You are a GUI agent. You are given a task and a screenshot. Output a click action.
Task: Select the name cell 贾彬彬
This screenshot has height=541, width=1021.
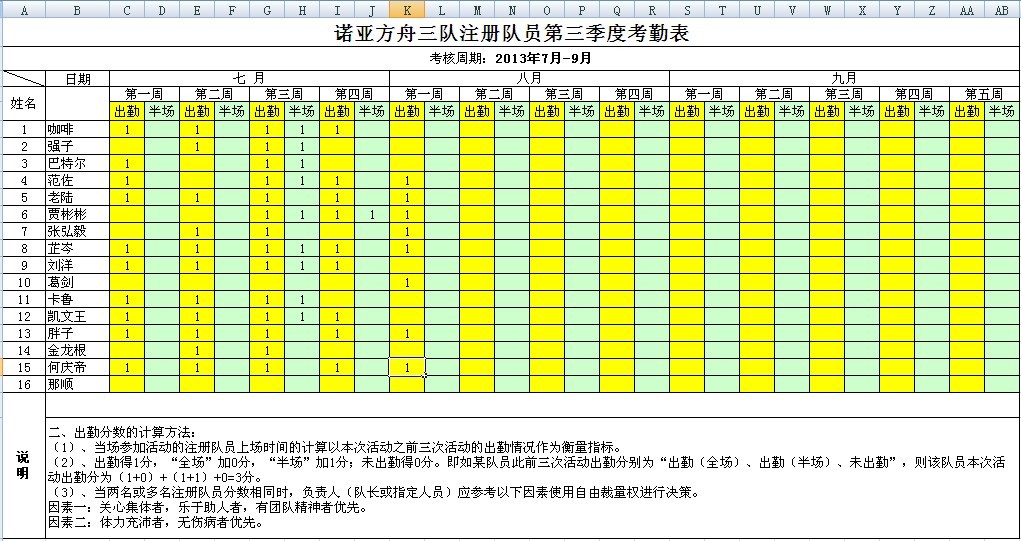coord(77,214)
